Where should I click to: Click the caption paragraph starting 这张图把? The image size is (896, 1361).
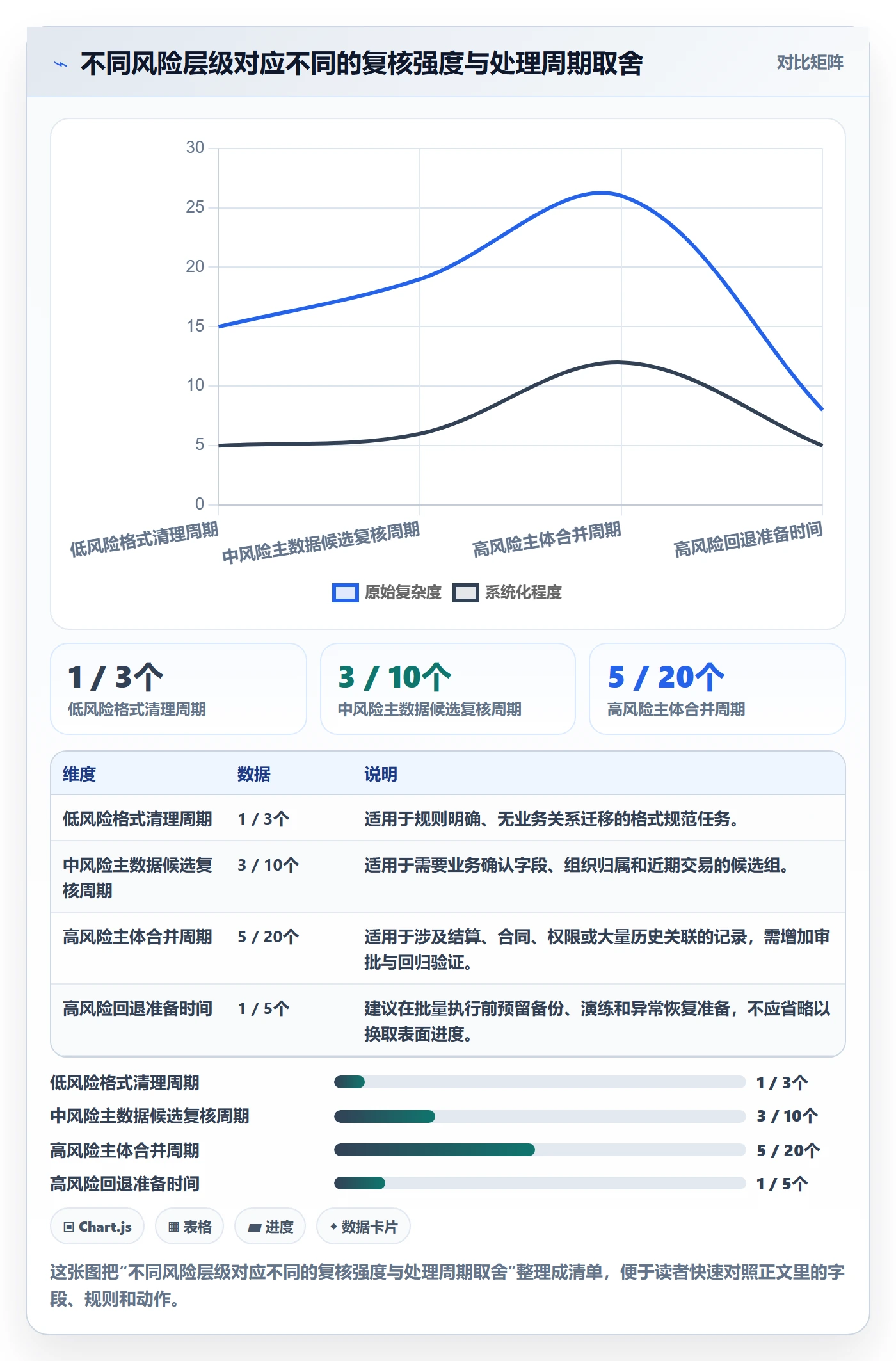[x=447, y=1285]
